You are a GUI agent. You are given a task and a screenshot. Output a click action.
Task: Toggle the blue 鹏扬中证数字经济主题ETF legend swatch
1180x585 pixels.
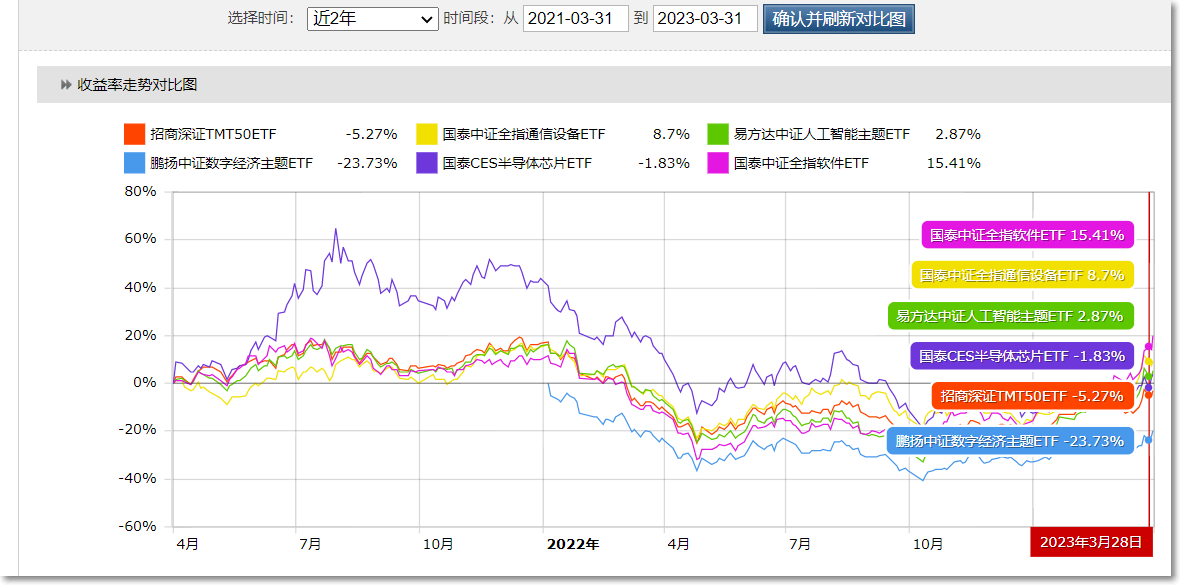134,163
